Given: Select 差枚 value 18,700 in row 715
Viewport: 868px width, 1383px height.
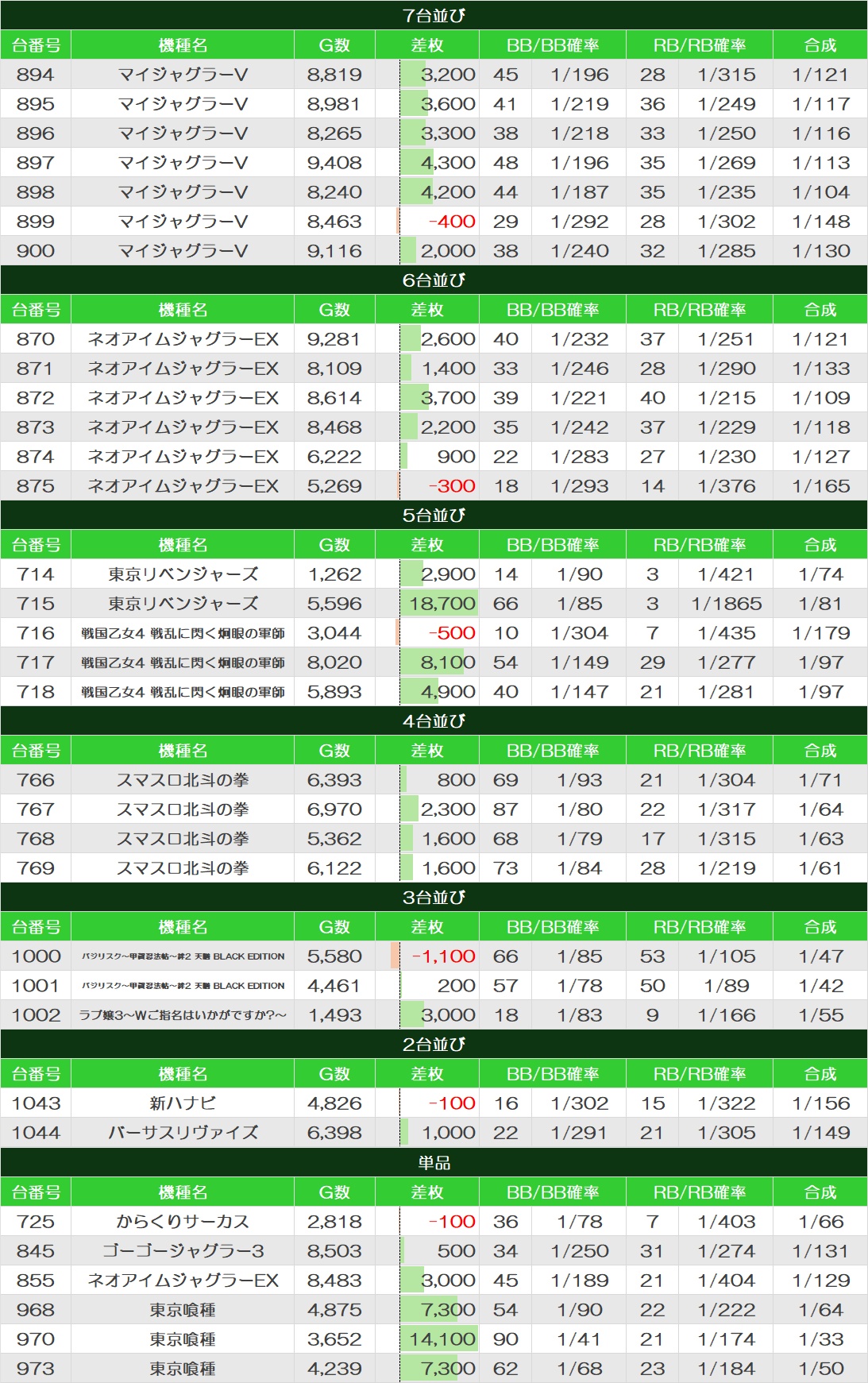Looking at the screenshot, I should pos(442,604).
